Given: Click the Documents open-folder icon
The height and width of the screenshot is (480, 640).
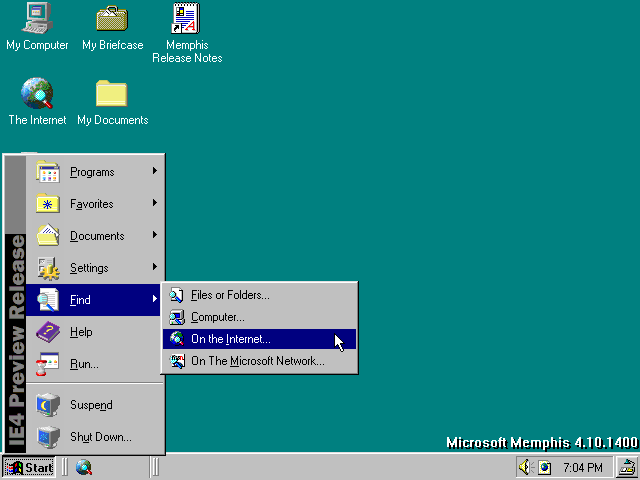Looking at the screenshot, I should tap(48, 236).
